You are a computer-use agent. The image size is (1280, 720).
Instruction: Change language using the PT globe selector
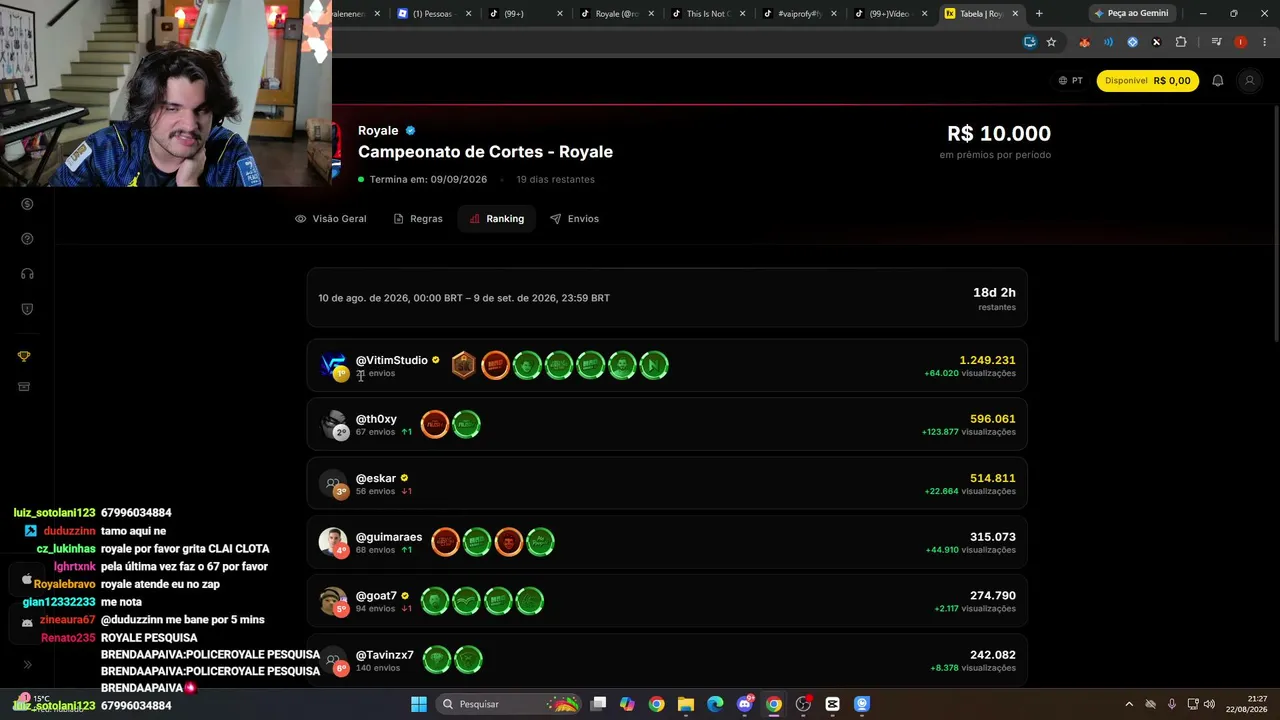click(x=1070, y=81)
